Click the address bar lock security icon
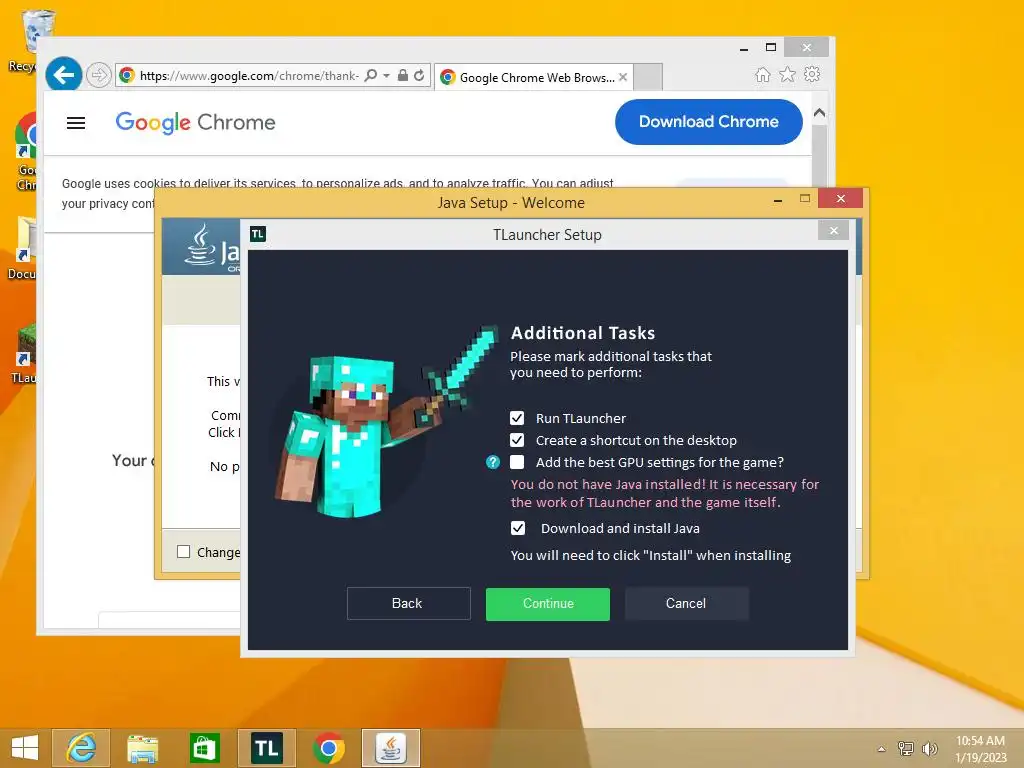Image resolution: width=1024 pixels, height=768 pixels. (403, 75)
